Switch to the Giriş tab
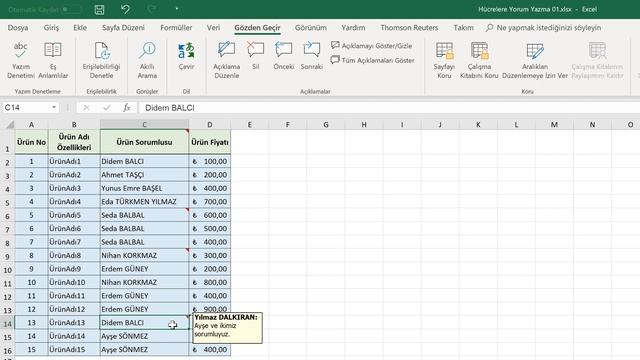This screenshot has width=640, height=360. 51,28
